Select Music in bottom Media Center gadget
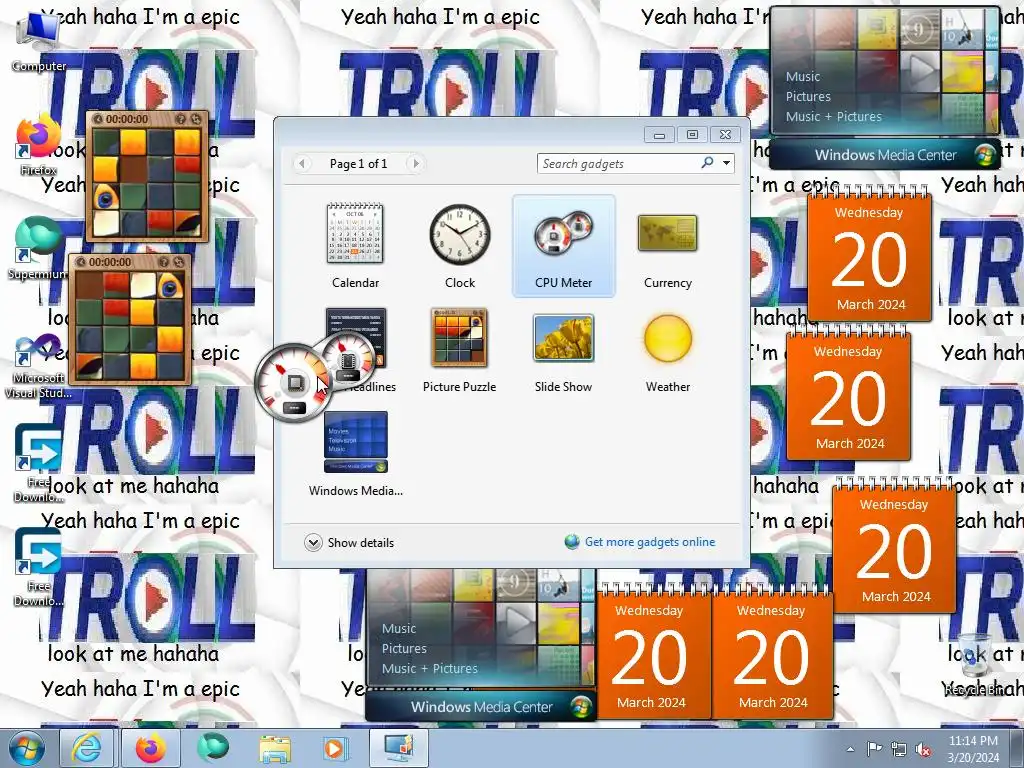Screen dimensions: 1024x768 pos(398,628)
